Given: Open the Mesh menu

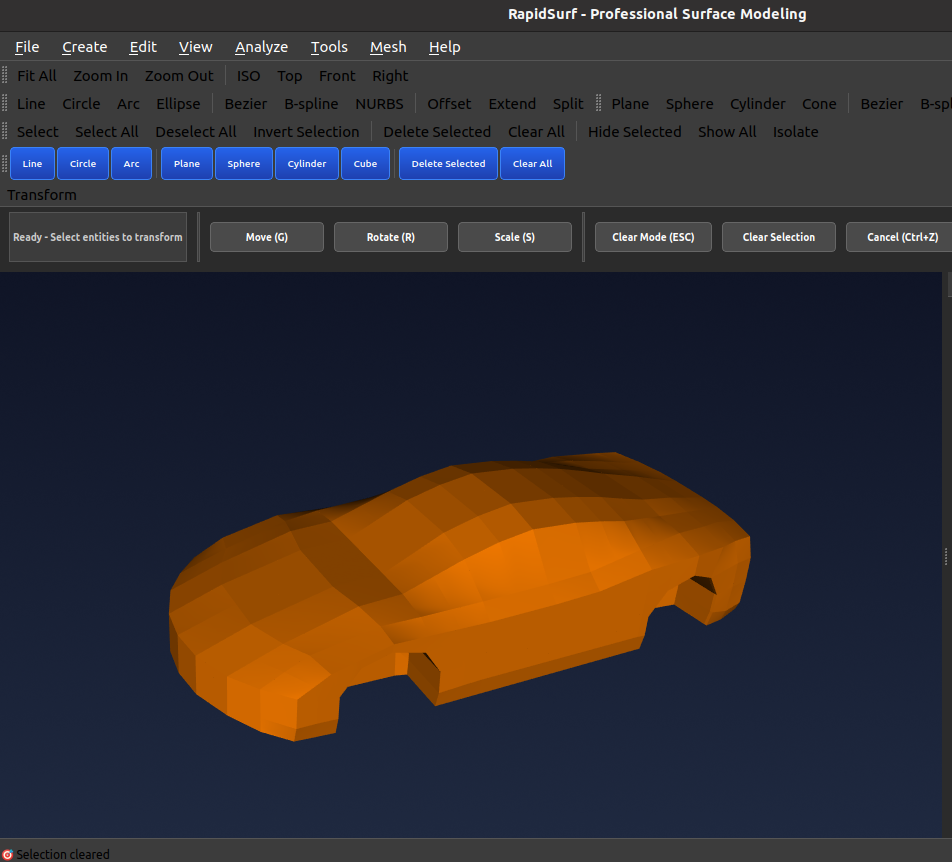Looking at the screenshot, I should (x=387, y=46).
